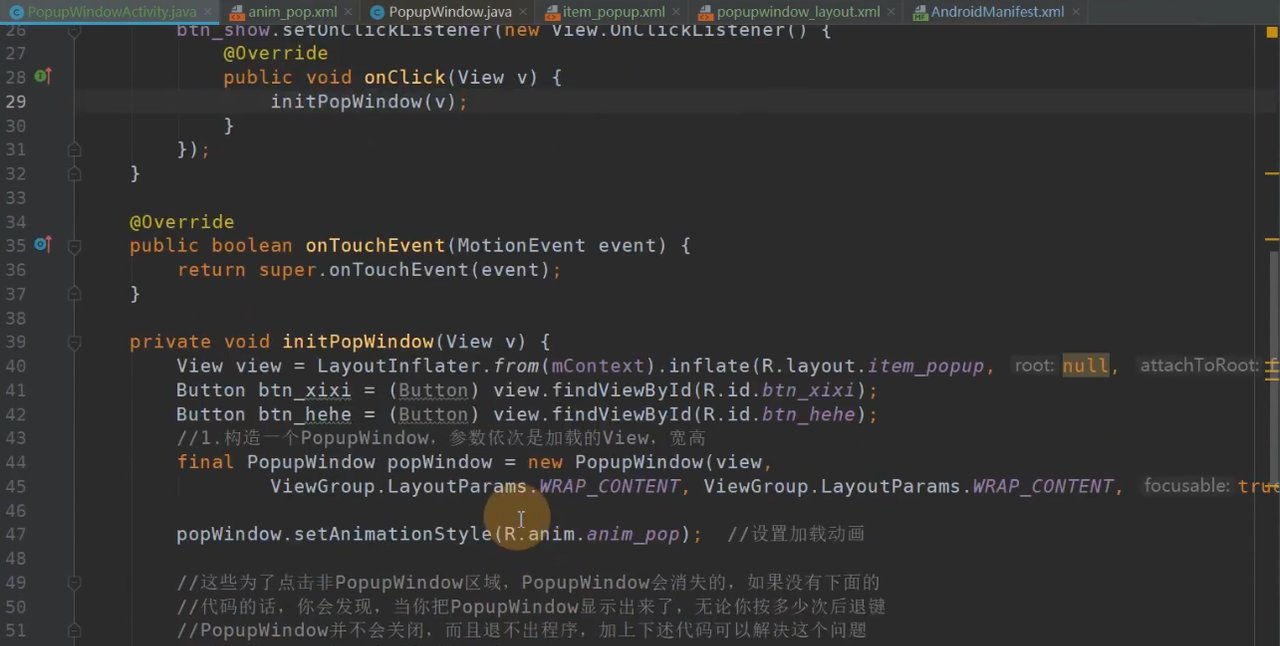Viewport: 1280px width, 646px height.
Task: Click the analysis status indicator above the scrollbar
Action: [1271, 34]
